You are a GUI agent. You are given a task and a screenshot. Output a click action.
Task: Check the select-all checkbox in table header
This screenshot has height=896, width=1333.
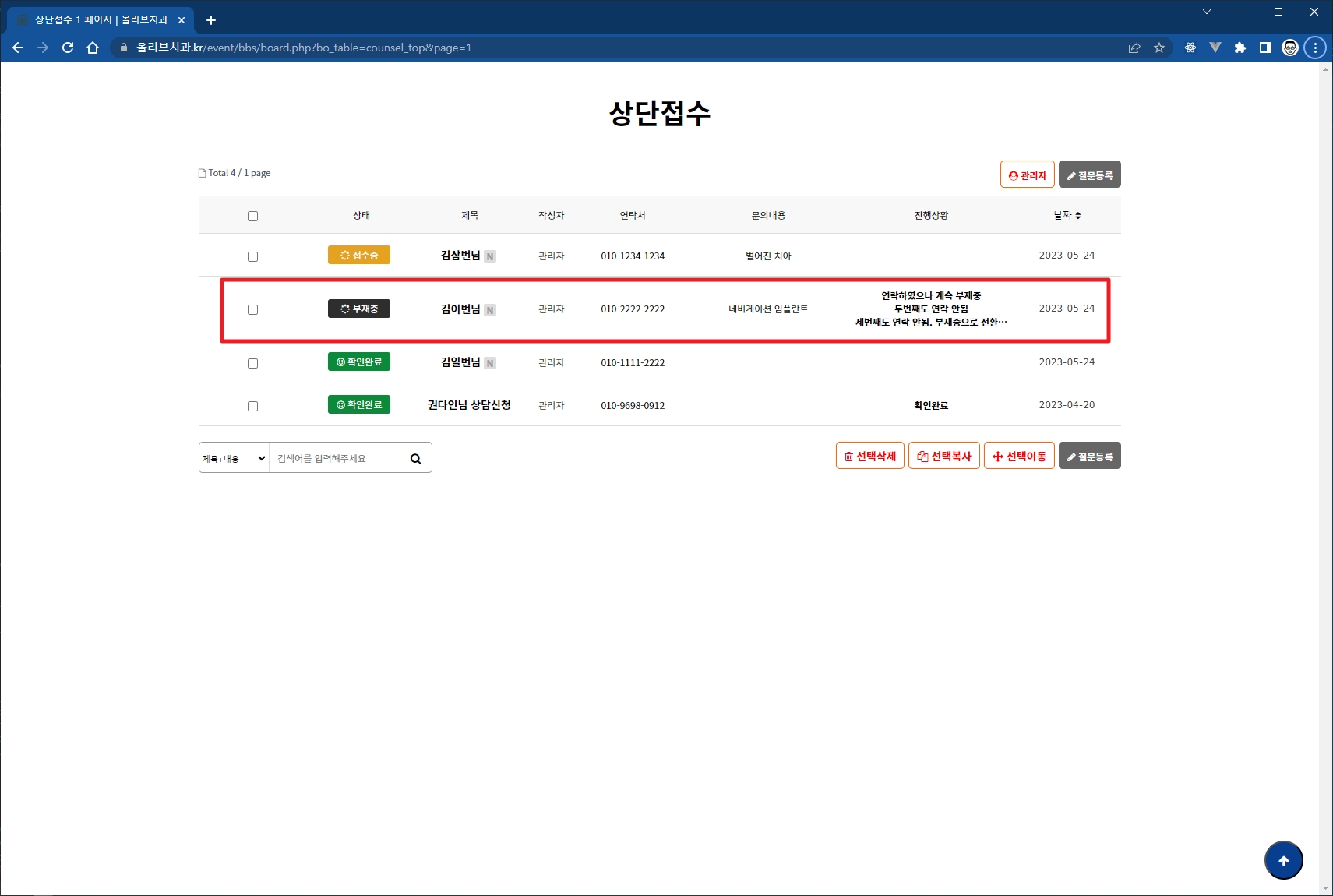tap(252, 216)
